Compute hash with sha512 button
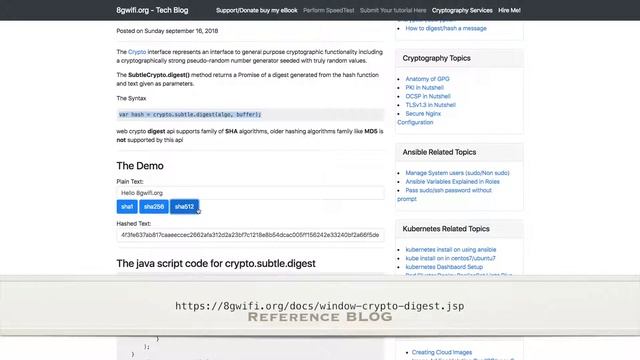Image resolution: width=640 pixels, height=360 pixels. point(184,207)
